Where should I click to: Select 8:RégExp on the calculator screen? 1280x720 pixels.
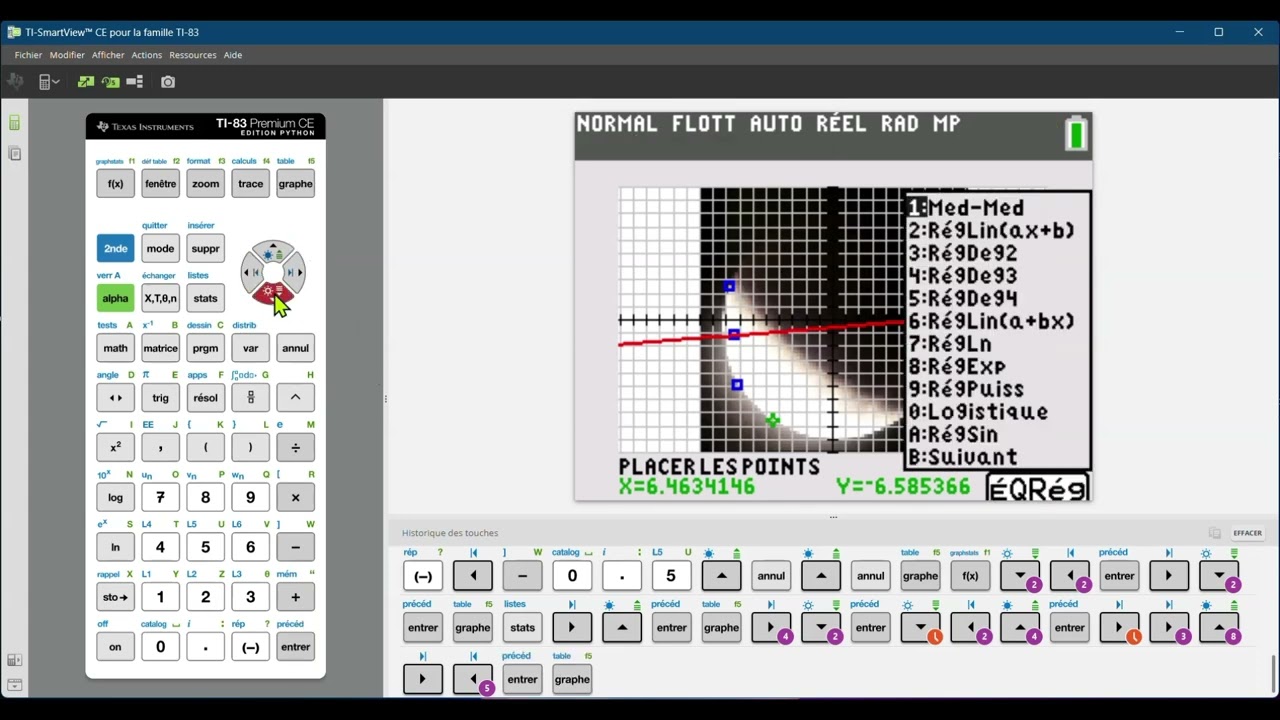957,367
